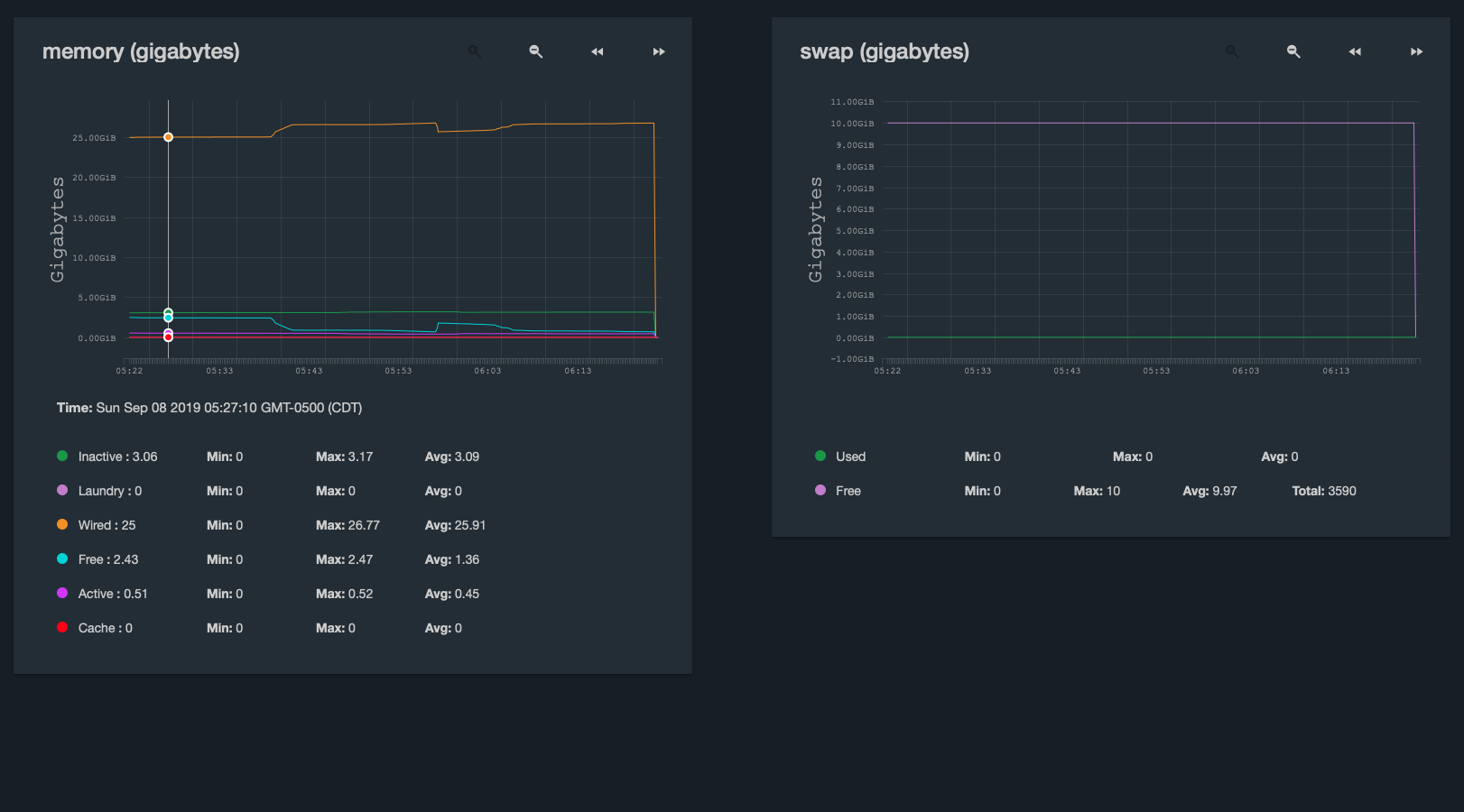1464x812 pixels.
Task: Select the swap 'Used' legend label
Action: coord(850,457)
